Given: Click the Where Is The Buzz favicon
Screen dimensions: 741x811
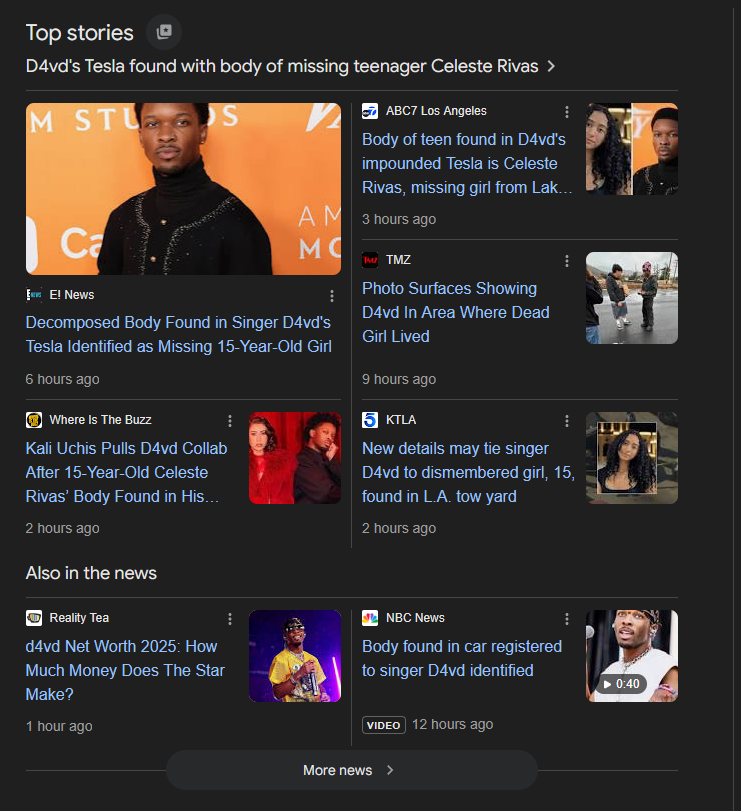Looking at the screenshot, I should 34,420.
